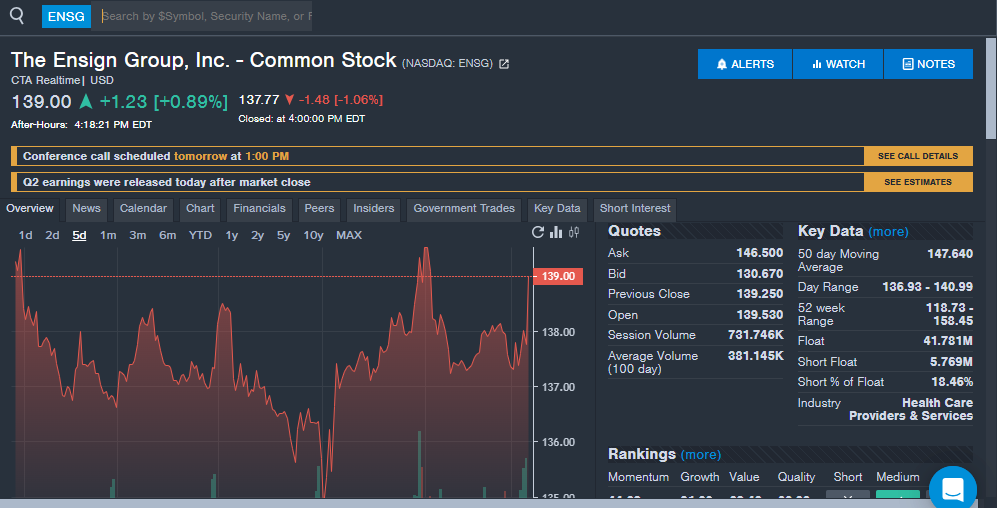
Task: Open the Short Interest tab
Action: (x=635, y=209)
